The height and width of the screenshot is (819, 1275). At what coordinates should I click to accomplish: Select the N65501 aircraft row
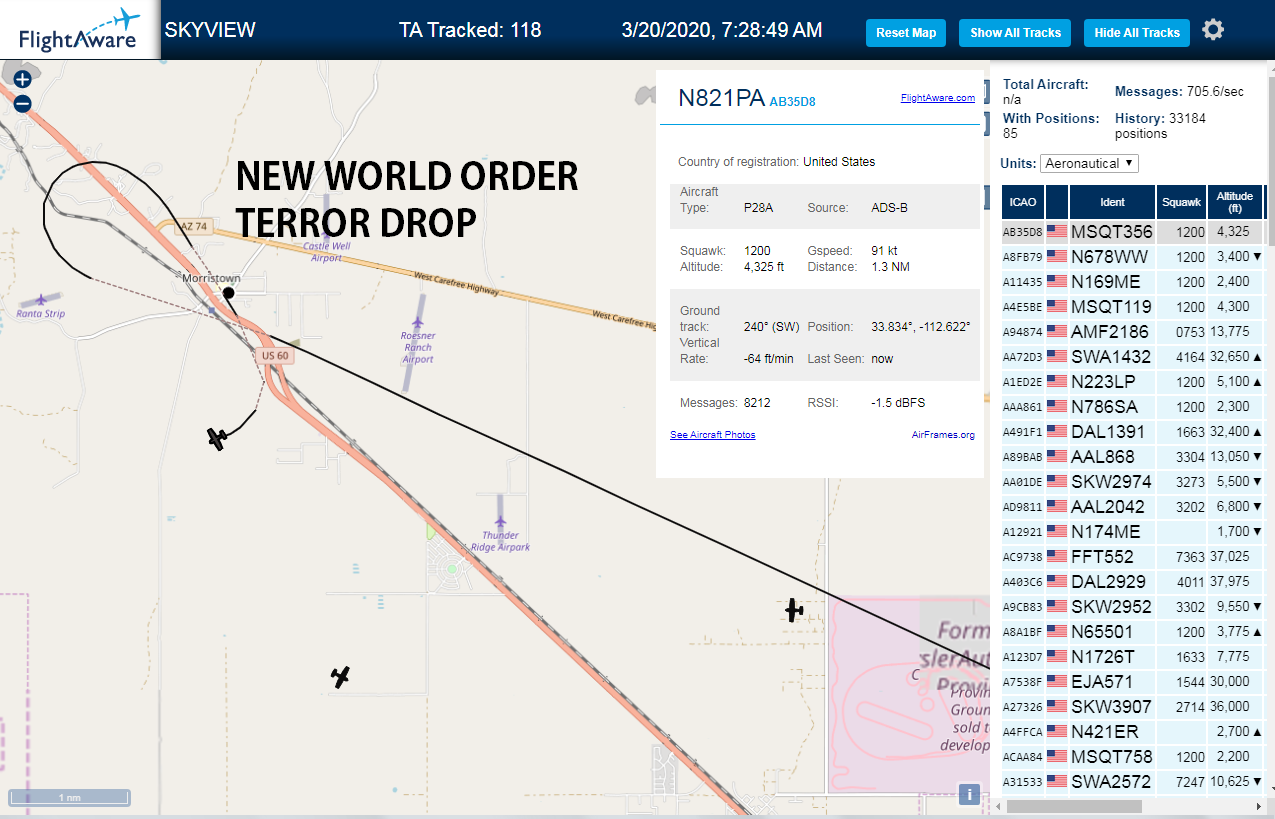1134,631
